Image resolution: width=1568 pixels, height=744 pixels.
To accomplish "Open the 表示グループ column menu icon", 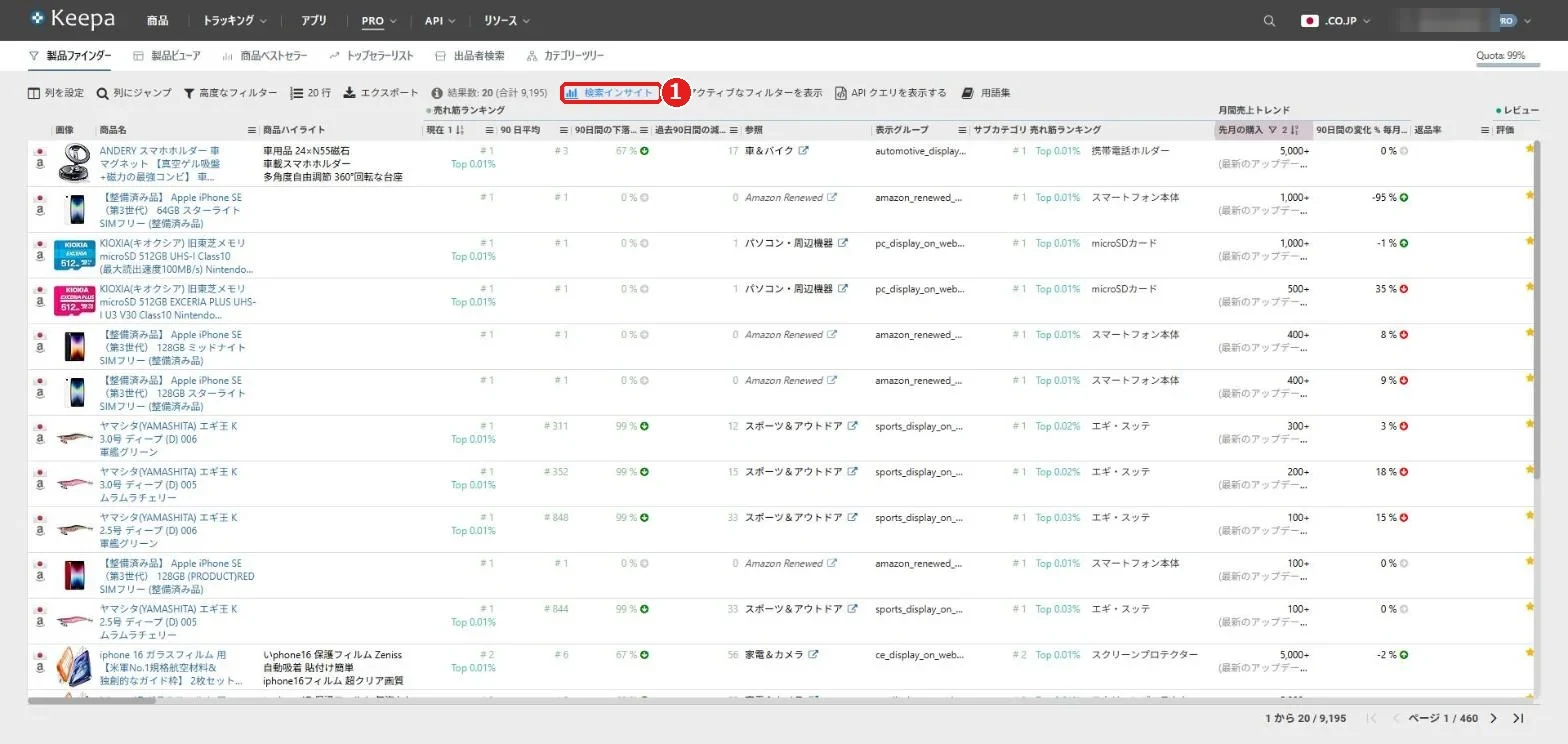I will tap(962, 130).
